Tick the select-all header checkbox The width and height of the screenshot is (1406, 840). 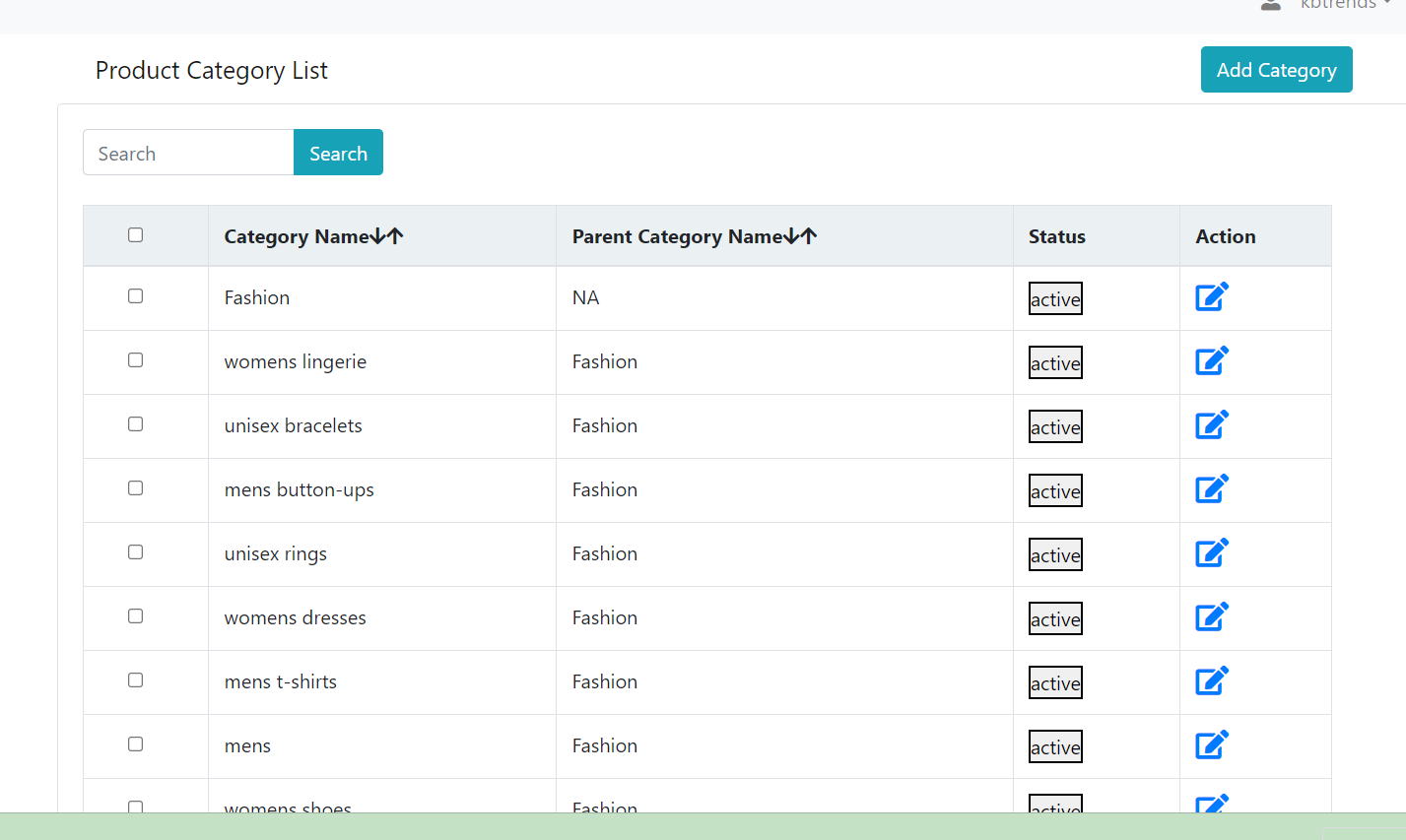[x=136, y=234]
